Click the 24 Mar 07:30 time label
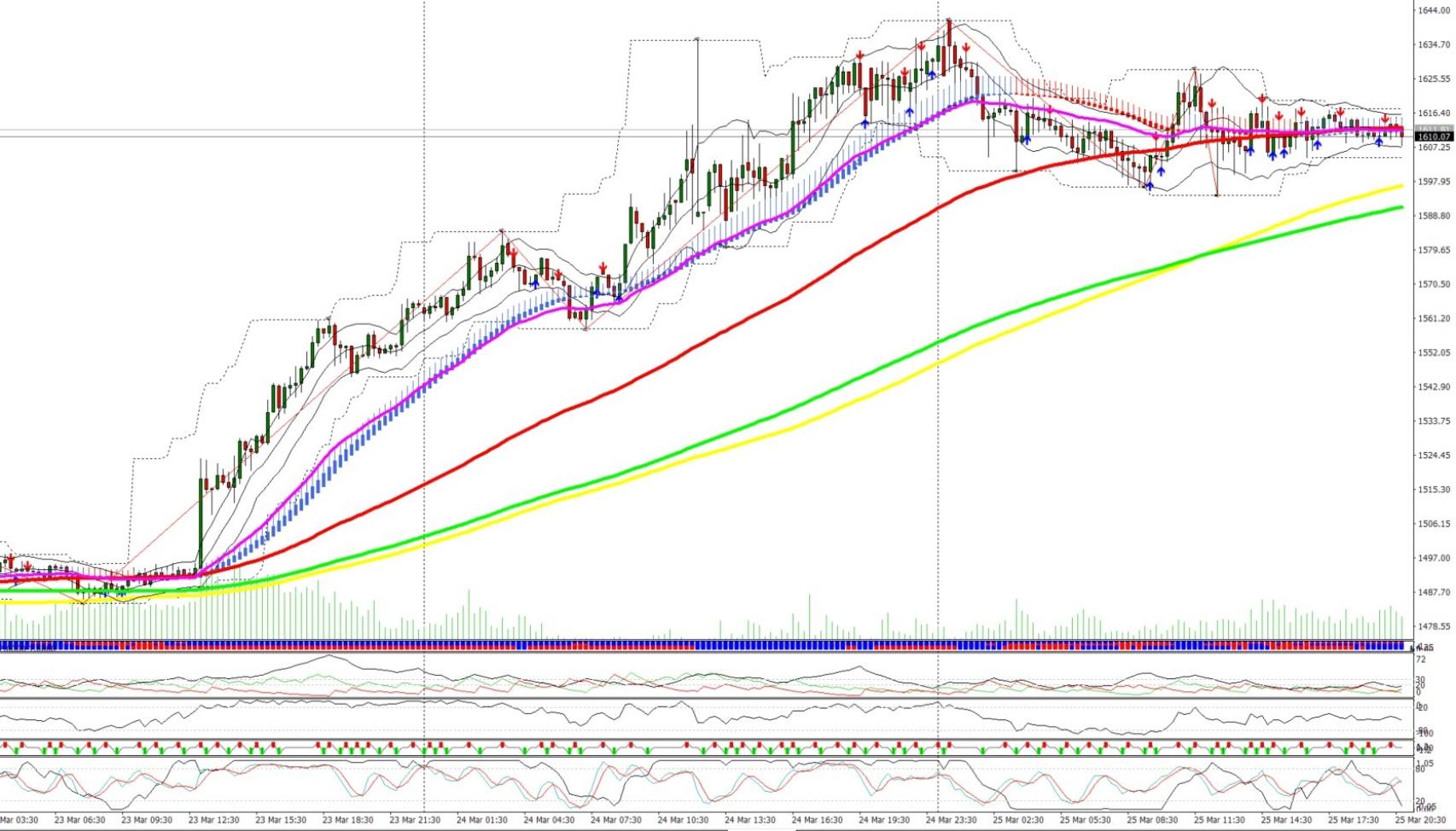This screenshot has height=831, width=1456. (616, 820)
